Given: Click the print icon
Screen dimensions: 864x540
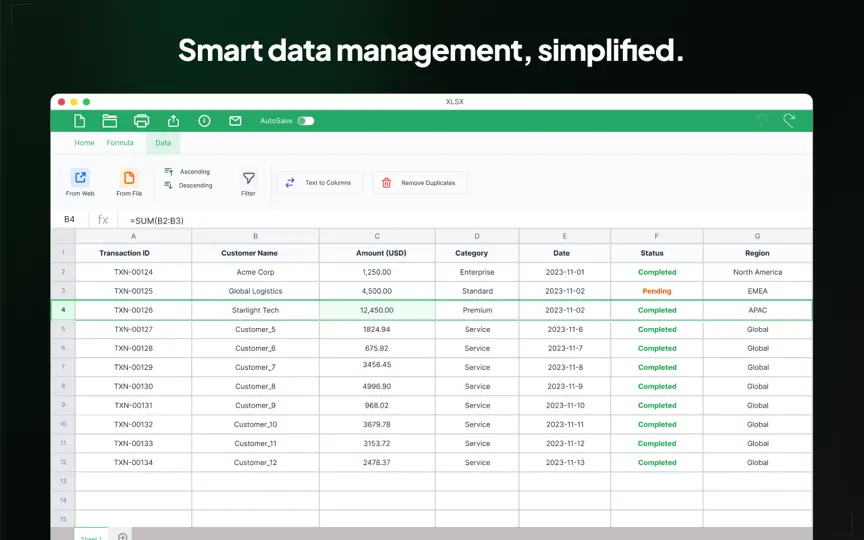Looking at the screenshot, I should tap(142, 121).
